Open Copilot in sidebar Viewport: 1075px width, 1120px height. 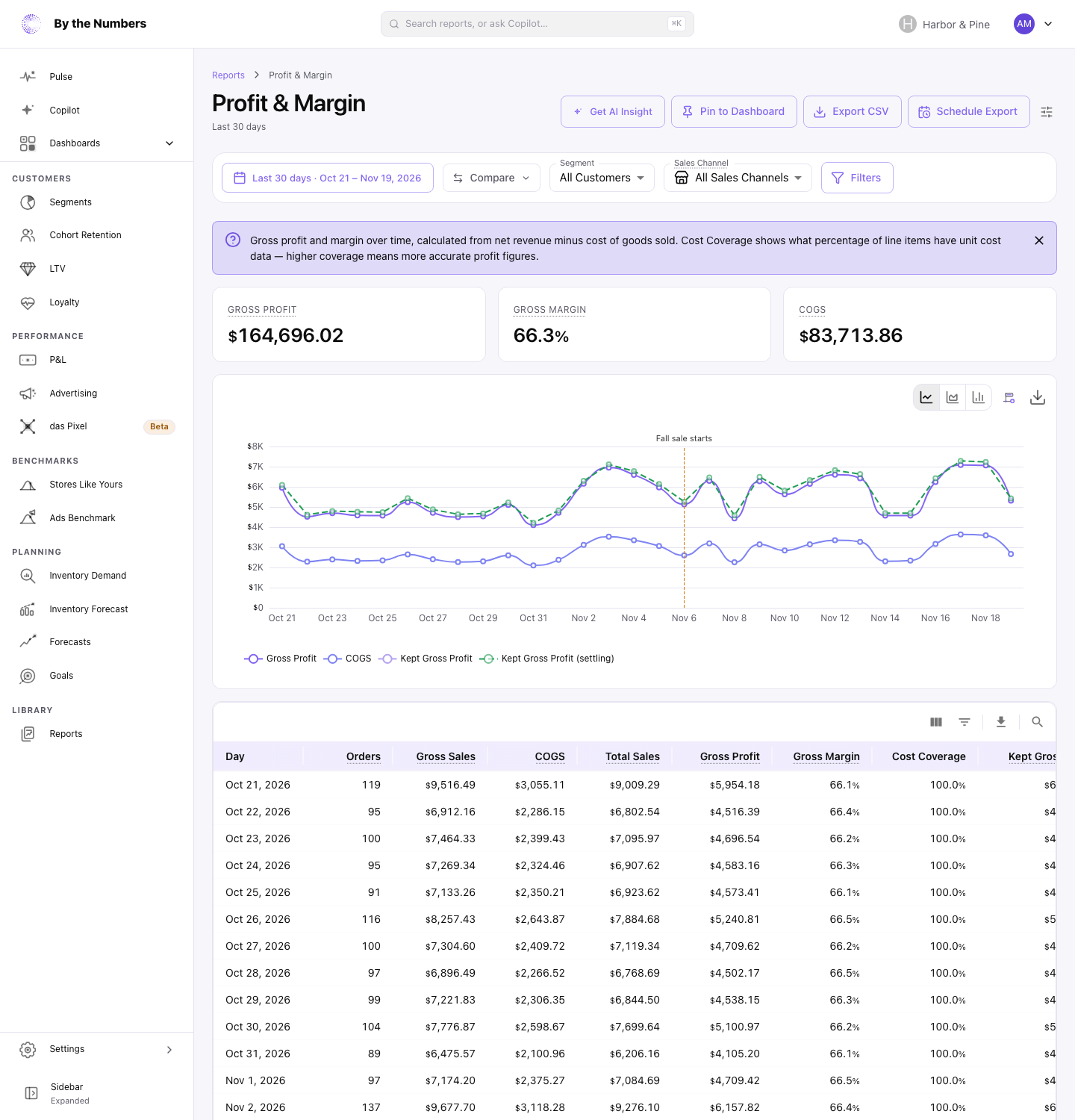pyautogui.click(x=97, y=111)
